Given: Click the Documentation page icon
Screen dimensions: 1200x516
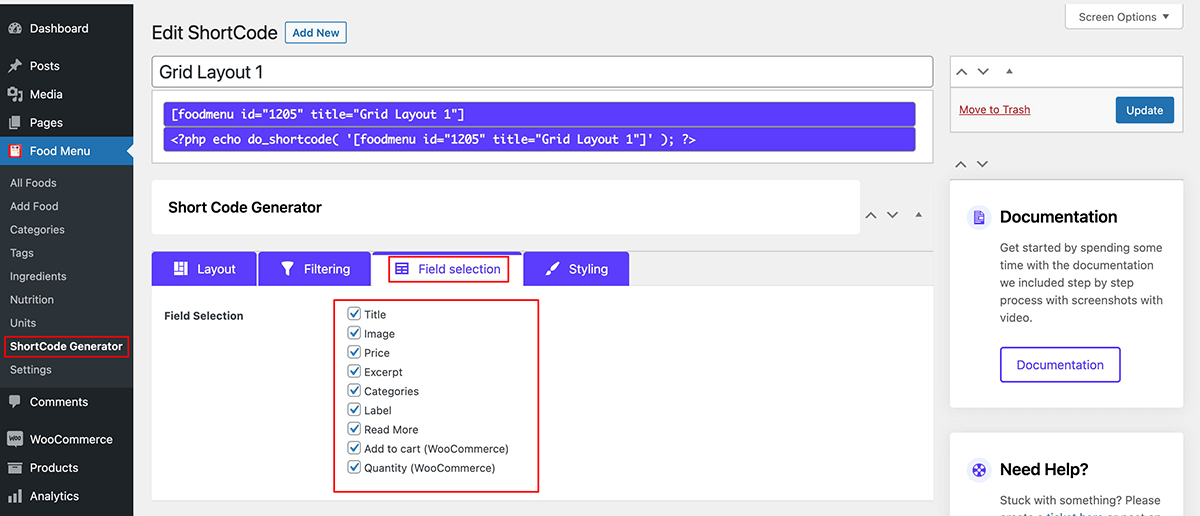Looking at the screenshot, I should point(980,217).
